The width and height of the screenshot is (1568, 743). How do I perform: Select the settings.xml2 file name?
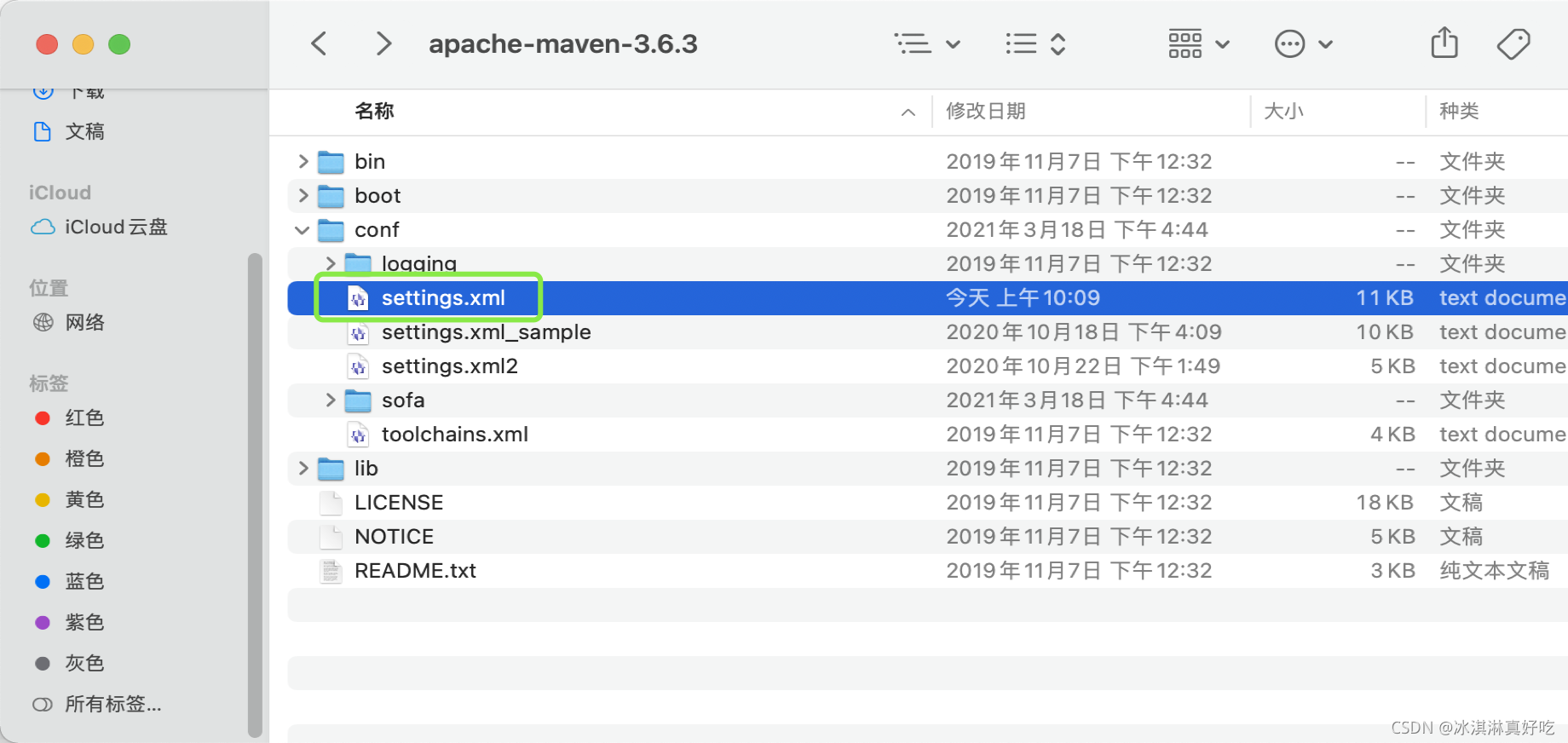click(x=450, y=366)
